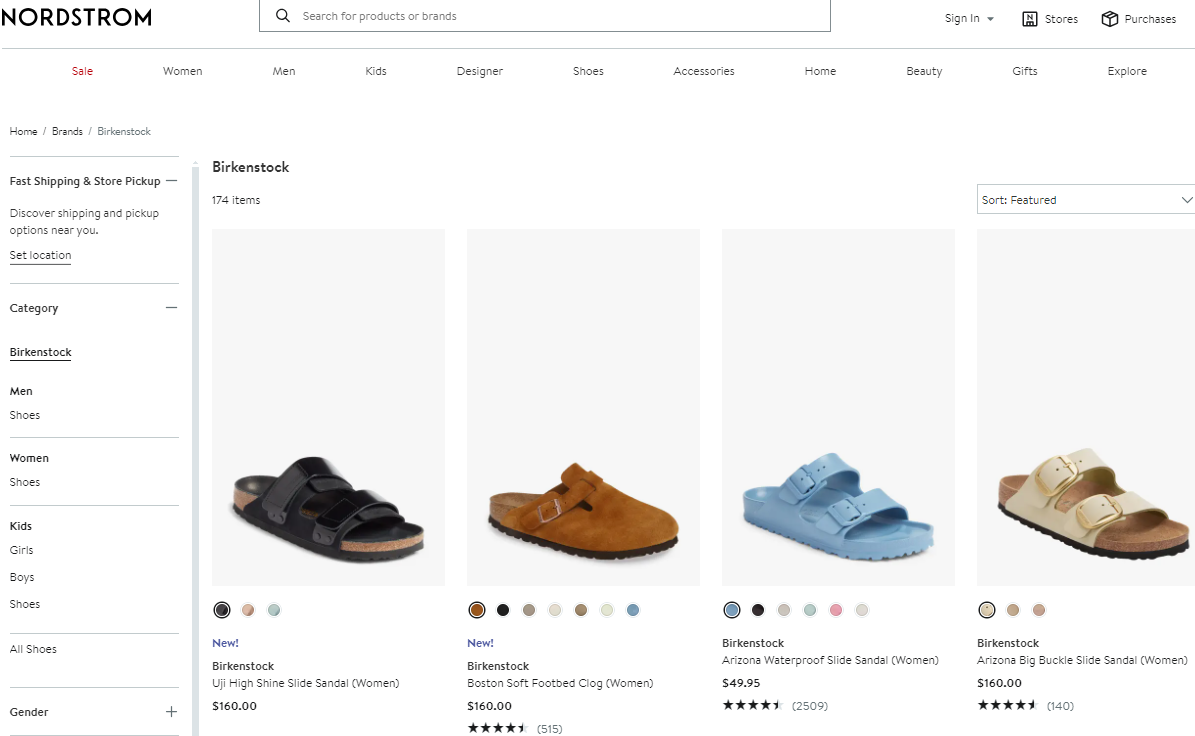Screen dimensions: 1195x736
Task: Select blue color swatch for Boston Clog
Action: 633,610
